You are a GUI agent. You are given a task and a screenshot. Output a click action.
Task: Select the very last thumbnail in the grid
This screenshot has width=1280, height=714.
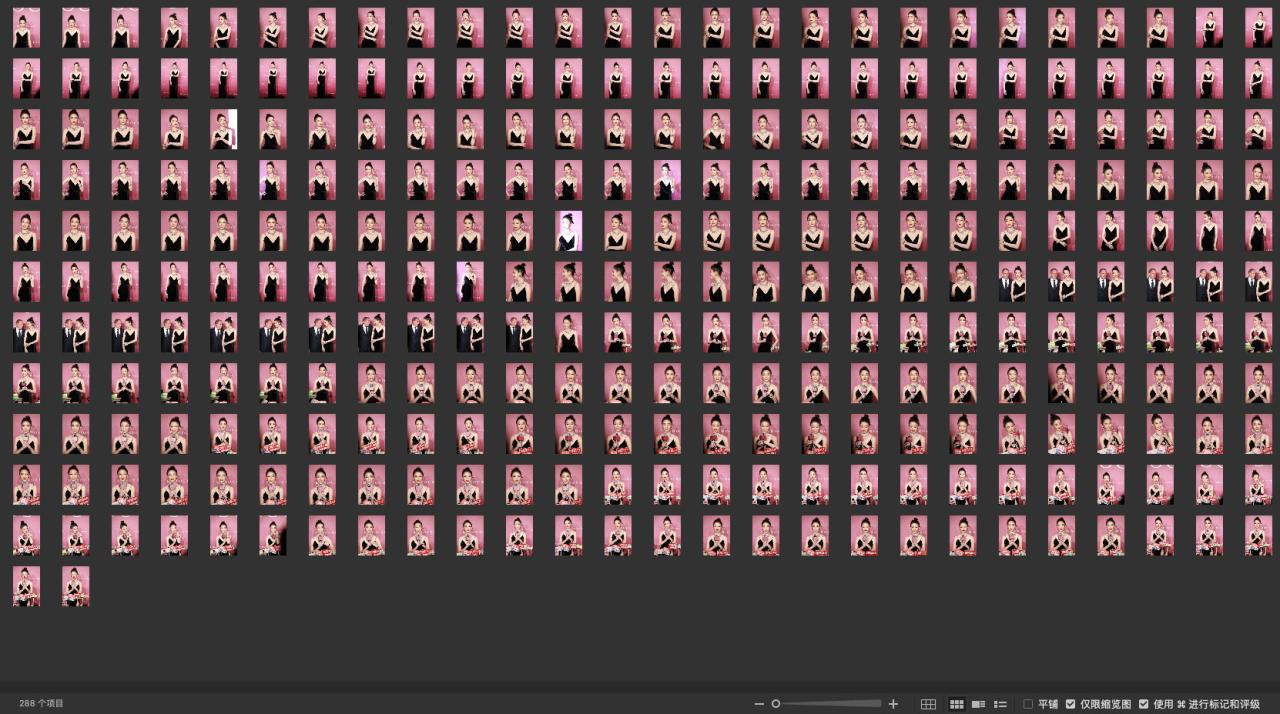[76, 586]
